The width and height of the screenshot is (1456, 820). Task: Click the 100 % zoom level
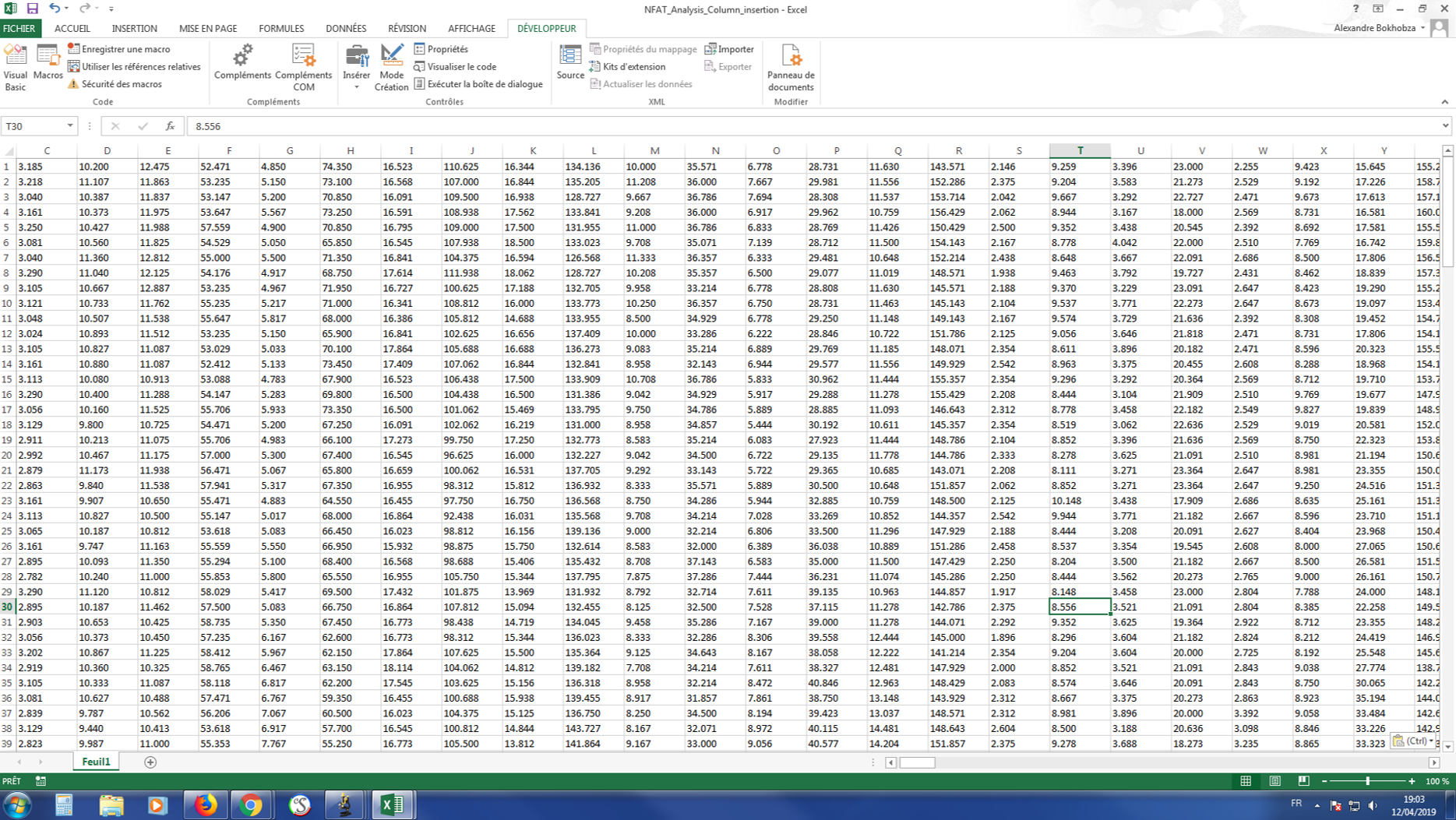(x=1437, y=781)
